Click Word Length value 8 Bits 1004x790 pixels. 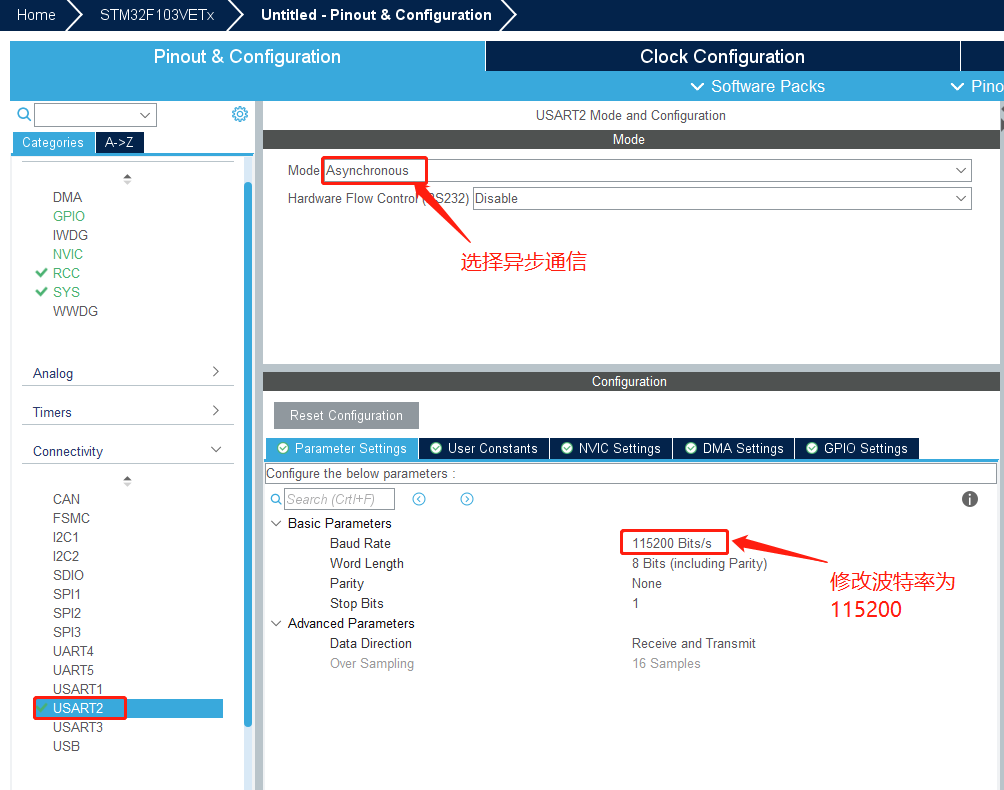coord(699,563)
